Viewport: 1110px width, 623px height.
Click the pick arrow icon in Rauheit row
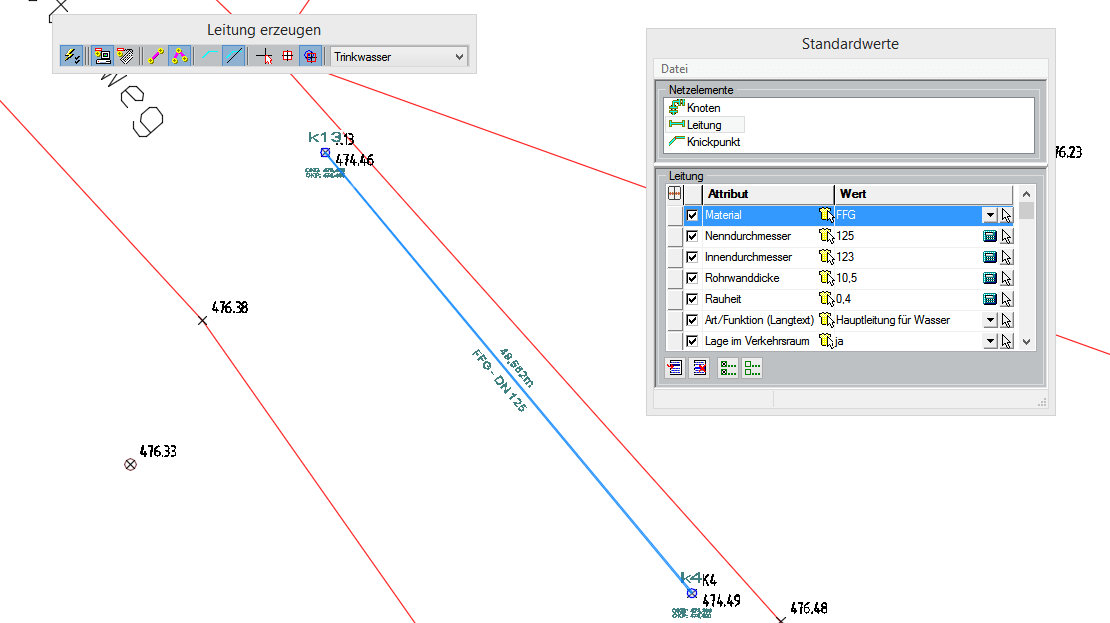coord(1006,299)
